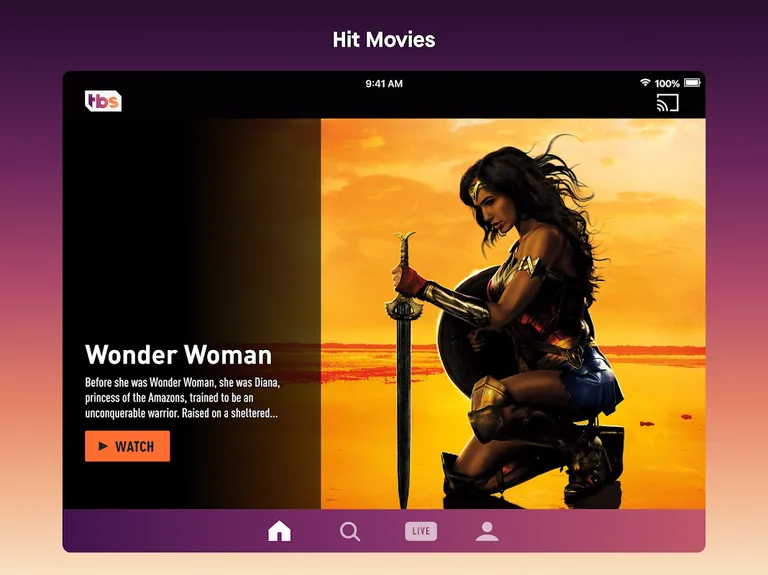Open the Profile account icon

point(487,531)
